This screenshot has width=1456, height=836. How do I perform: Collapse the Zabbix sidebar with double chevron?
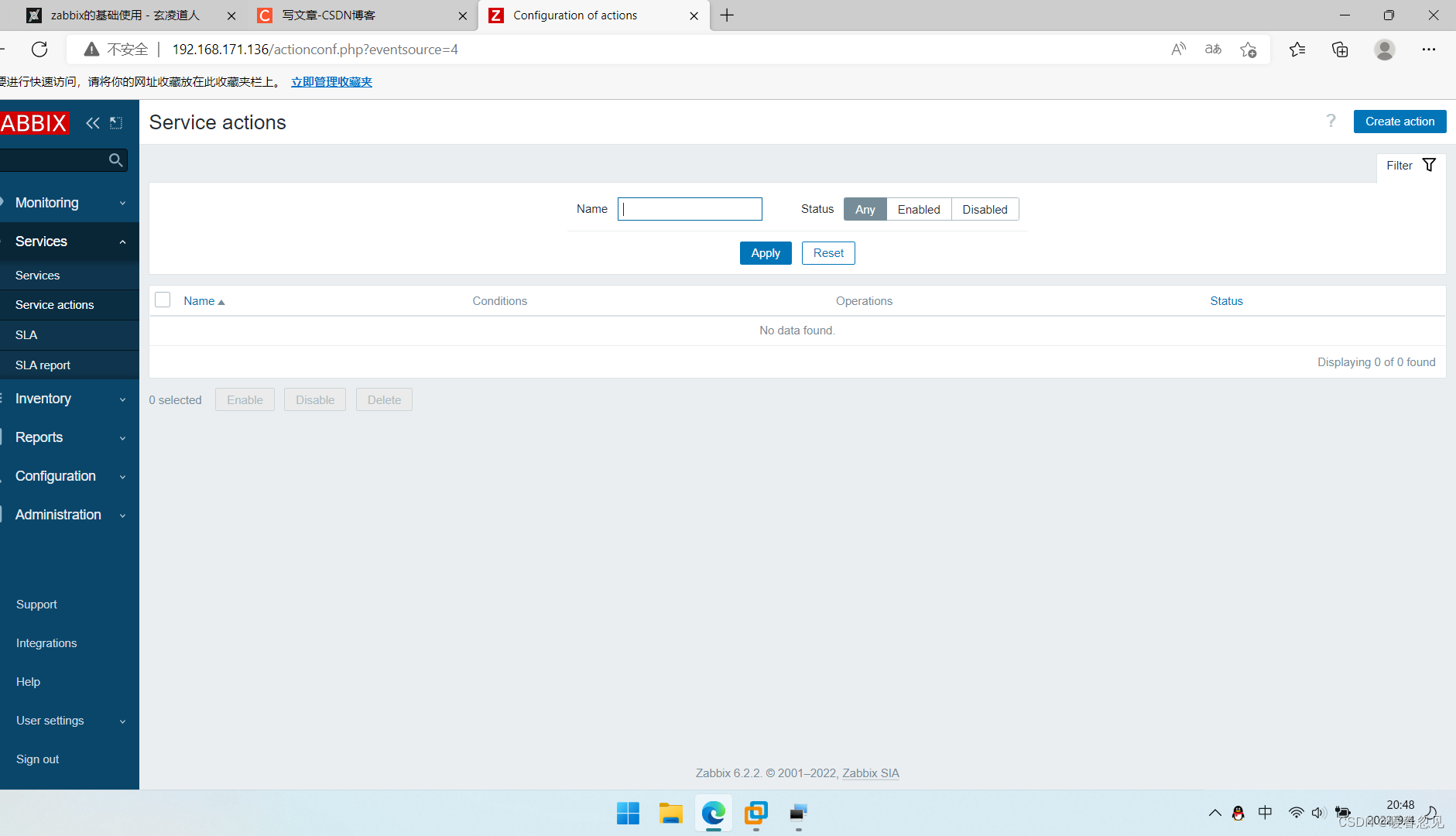93,123
